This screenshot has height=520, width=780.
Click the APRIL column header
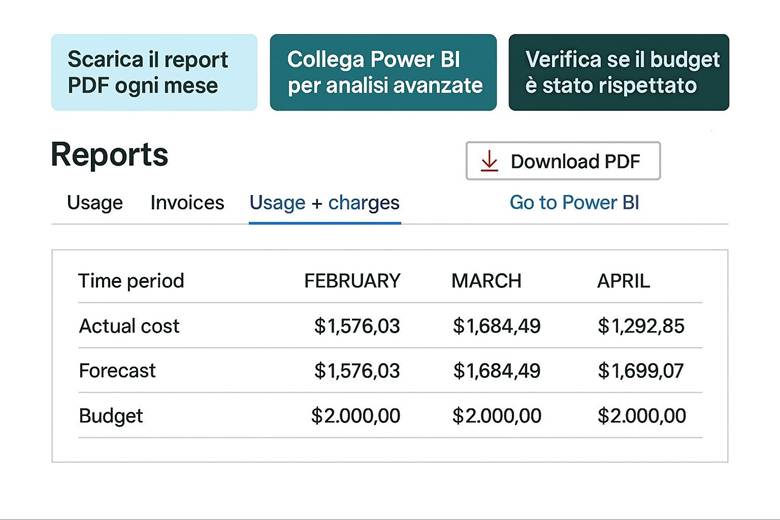[623, 281]
